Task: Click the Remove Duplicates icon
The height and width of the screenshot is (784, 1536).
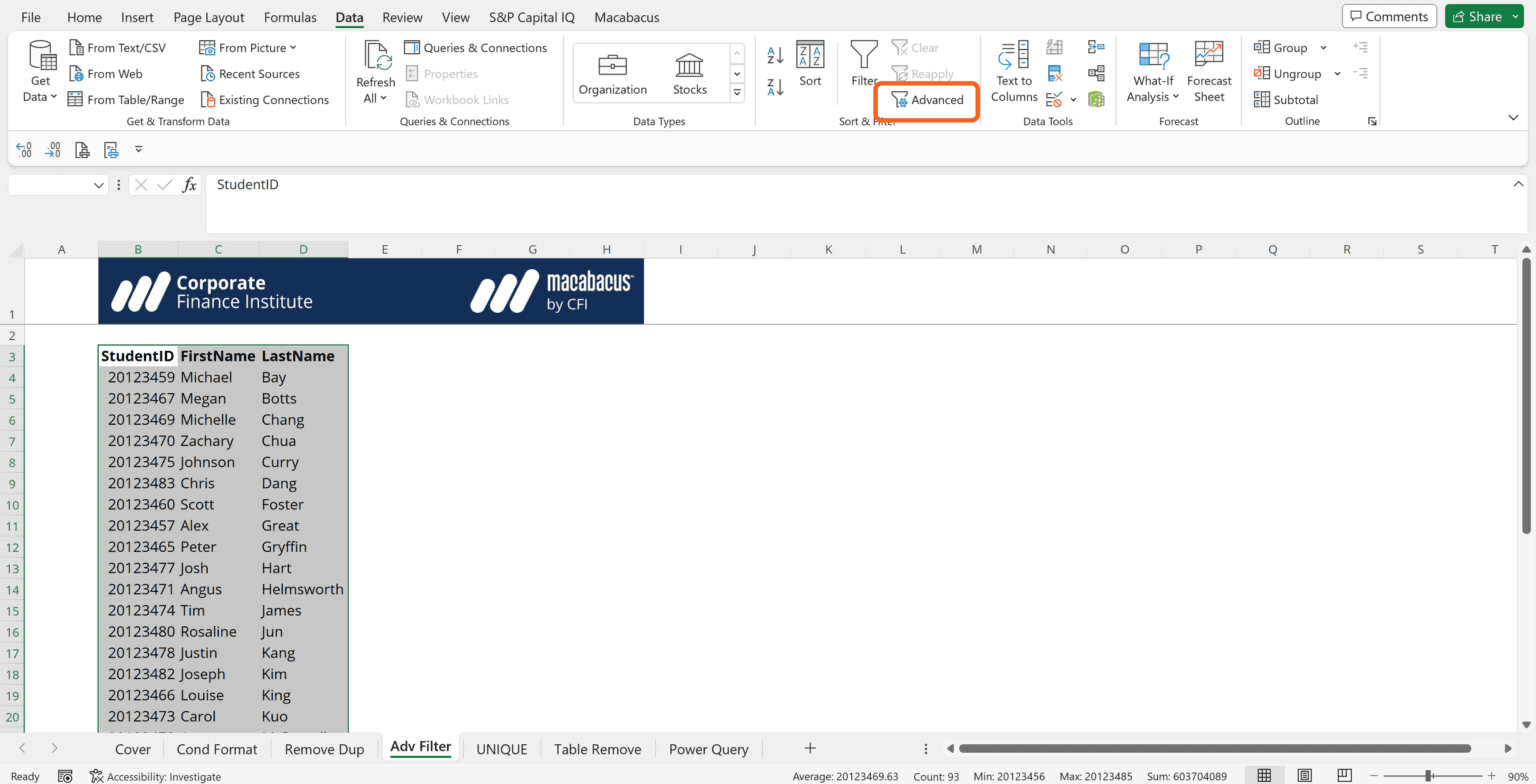Action: [1054, 73]
